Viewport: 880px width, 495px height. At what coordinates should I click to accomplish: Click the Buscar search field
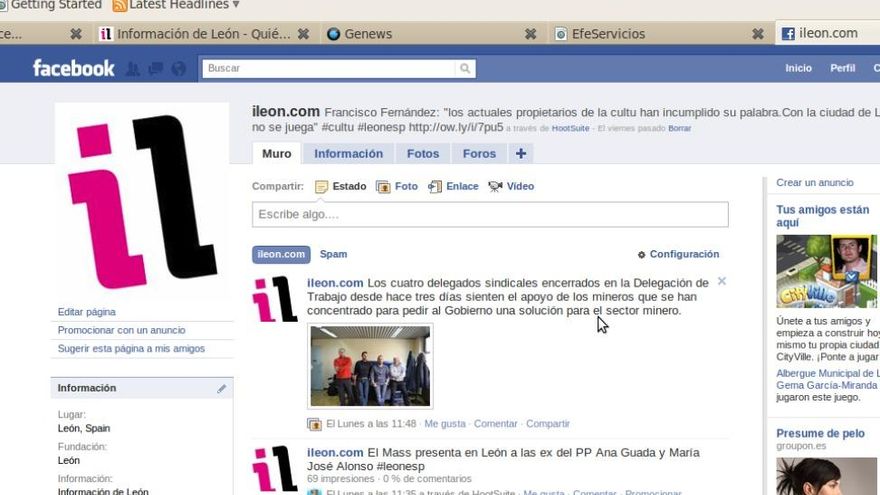329,68
